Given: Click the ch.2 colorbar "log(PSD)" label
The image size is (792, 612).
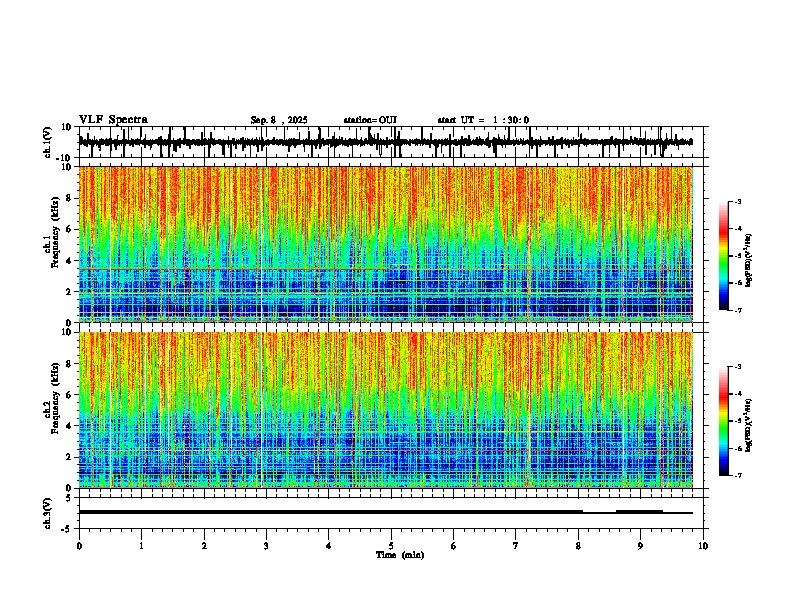Looking at the screenshot, I should pos(748,425).
